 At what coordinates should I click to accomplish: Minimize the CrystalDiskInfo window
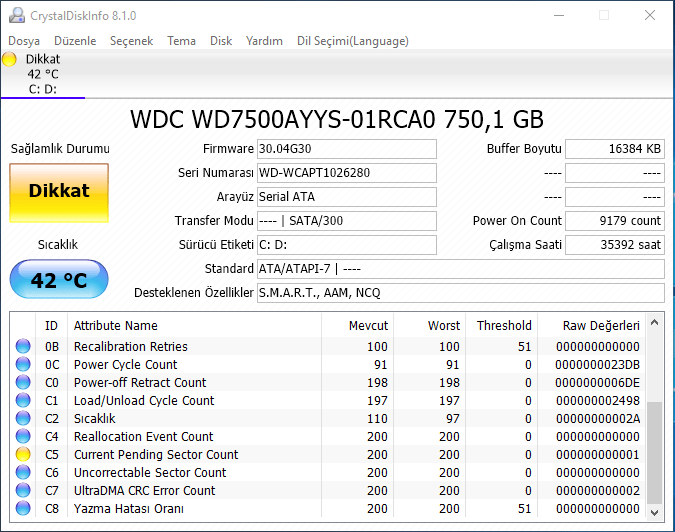[x=559, y=15]
